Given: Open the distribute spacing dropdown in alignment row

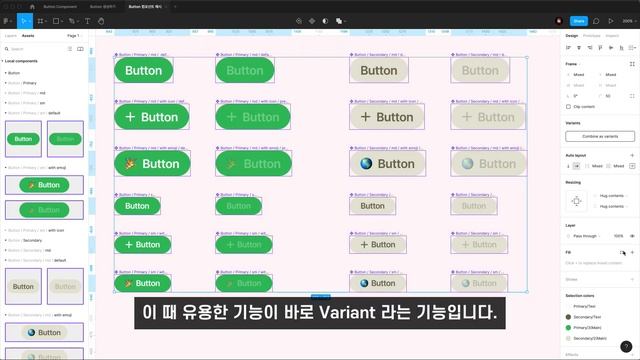Looking at the screenshot, I should (632, 48).
